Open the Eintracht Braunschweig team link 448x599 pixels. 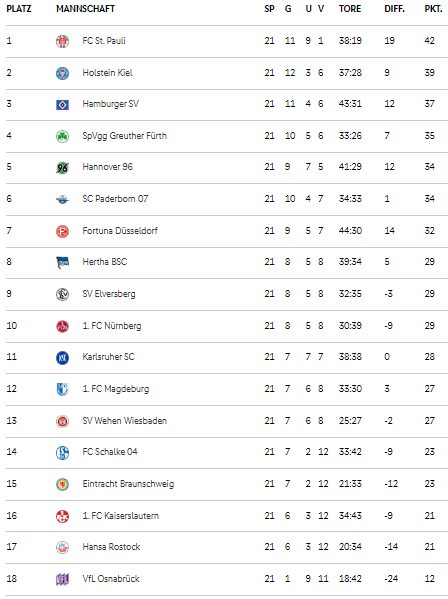[x=128, y=484]
